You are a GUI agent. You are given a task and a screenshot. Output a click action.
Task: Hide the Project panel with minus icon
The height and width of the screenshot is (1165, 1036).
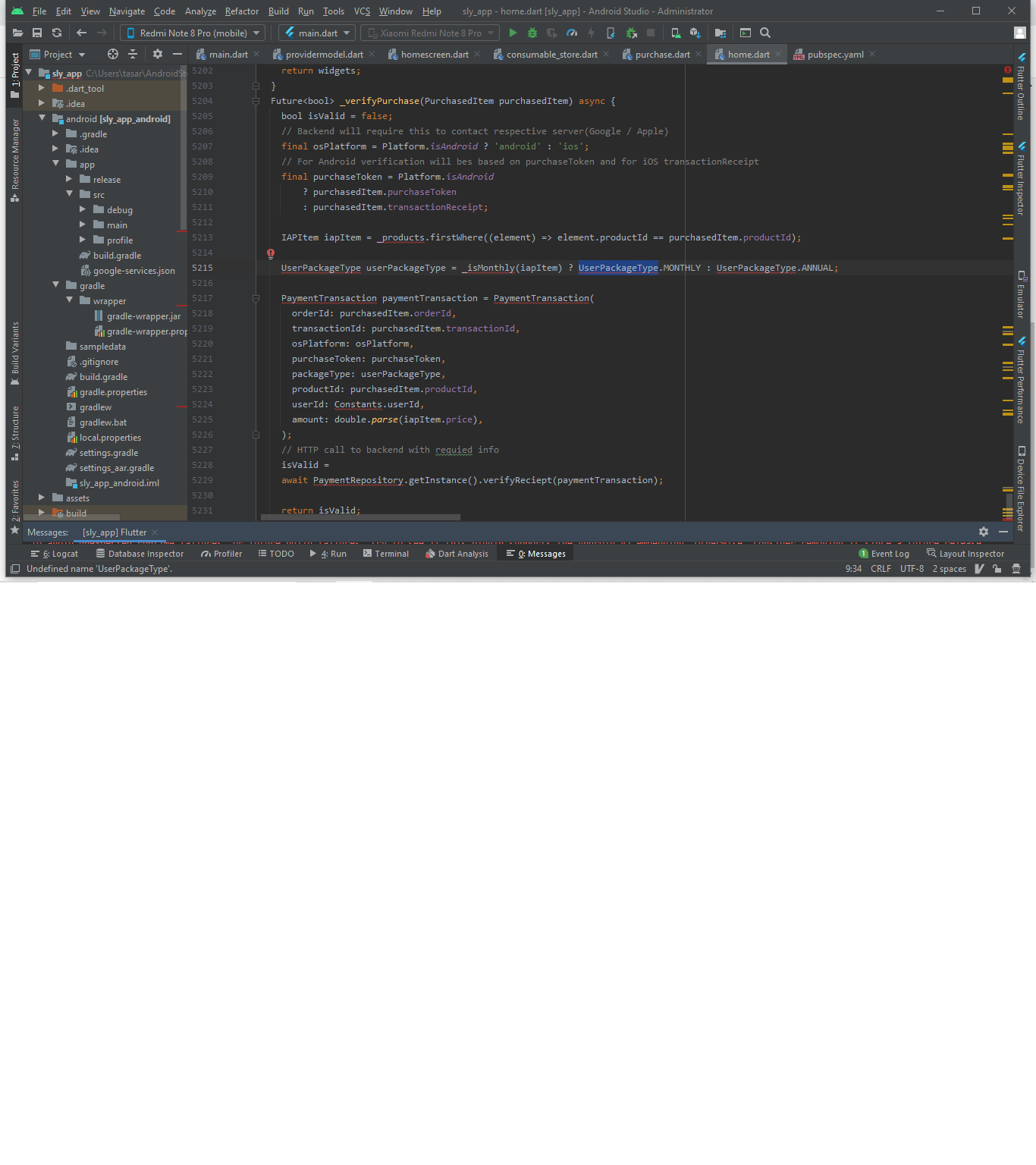177,54
